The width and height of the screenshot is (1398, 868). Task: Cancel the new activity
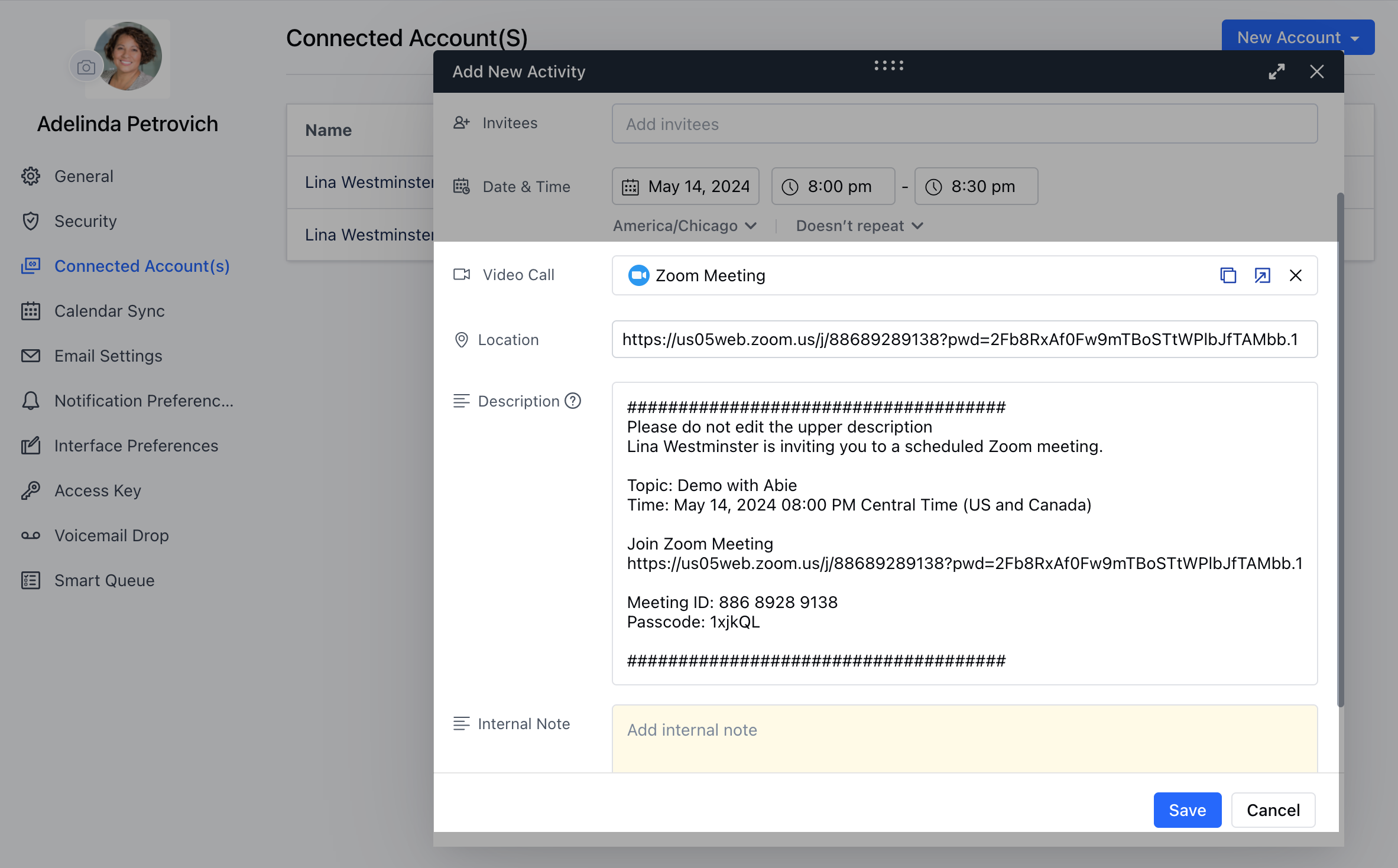pyautogui.click(x=1273, y=810)
